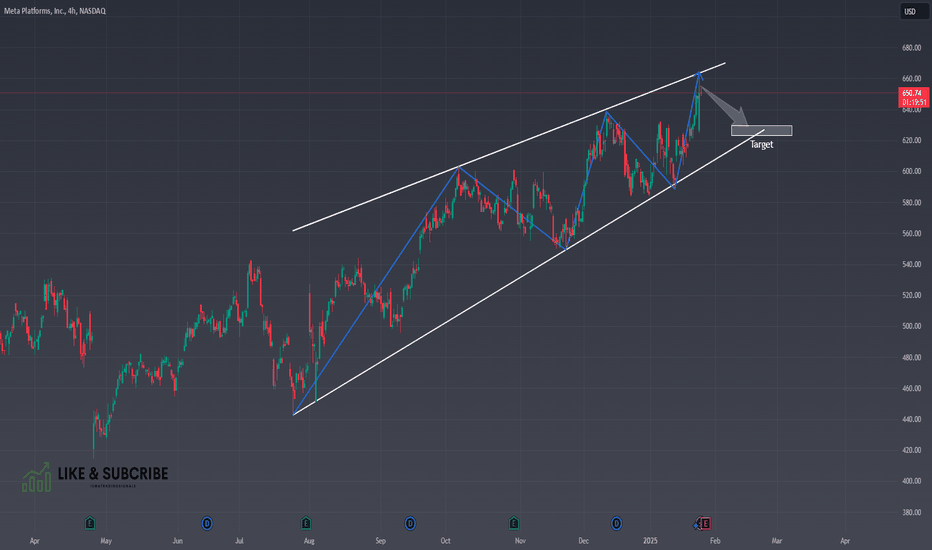The image size is (932, 550).
Task: Click the 520.00 price axis label
Action: click(911, 296)
